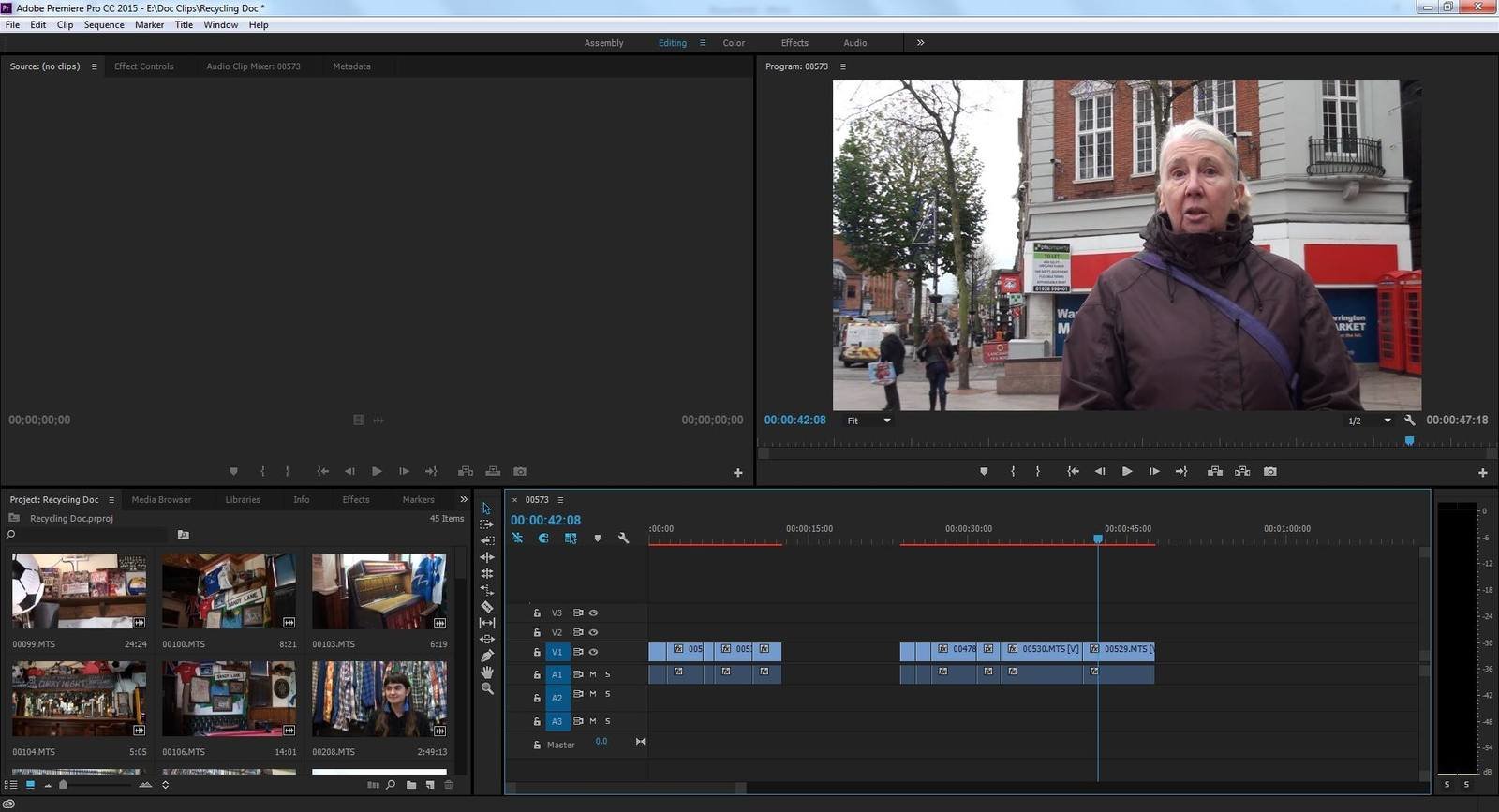Click New Bin folder icon in Project panel
Image resolution: width=1499 pixels, height=812 pixels.
click(x=411, y=785)
